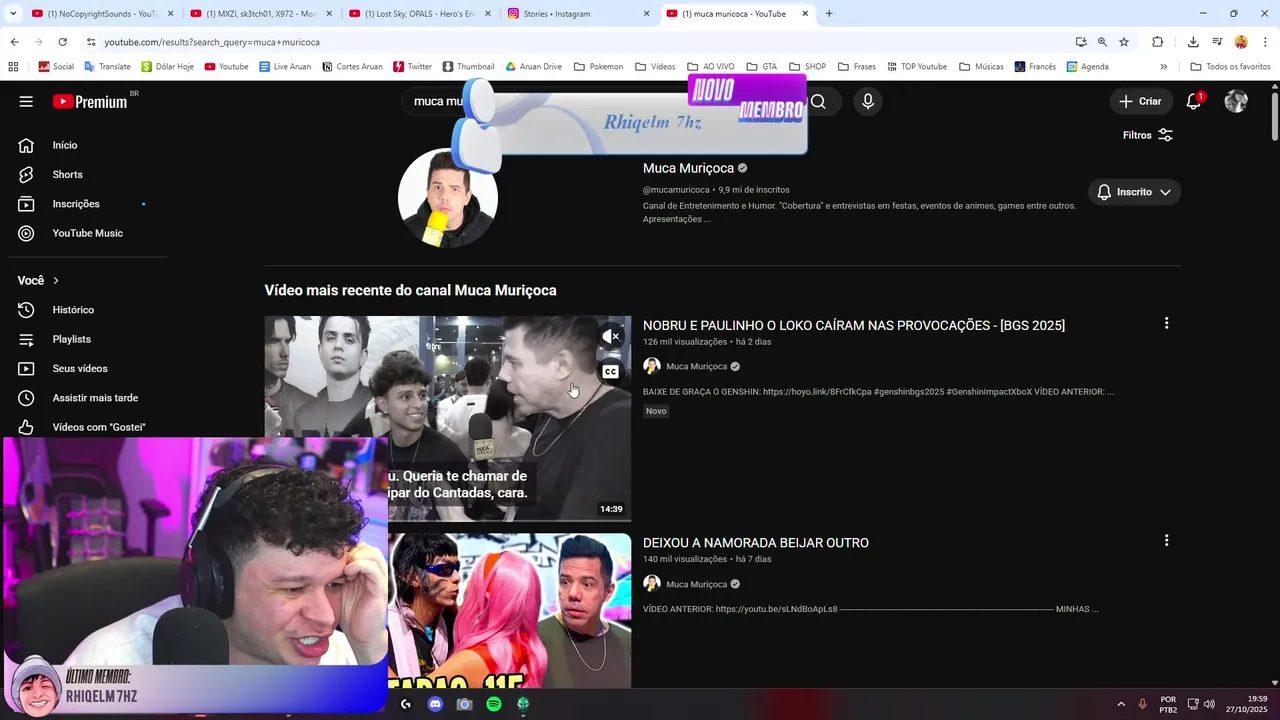
Task: Reload the page
Action: click(x=62, y=42)
